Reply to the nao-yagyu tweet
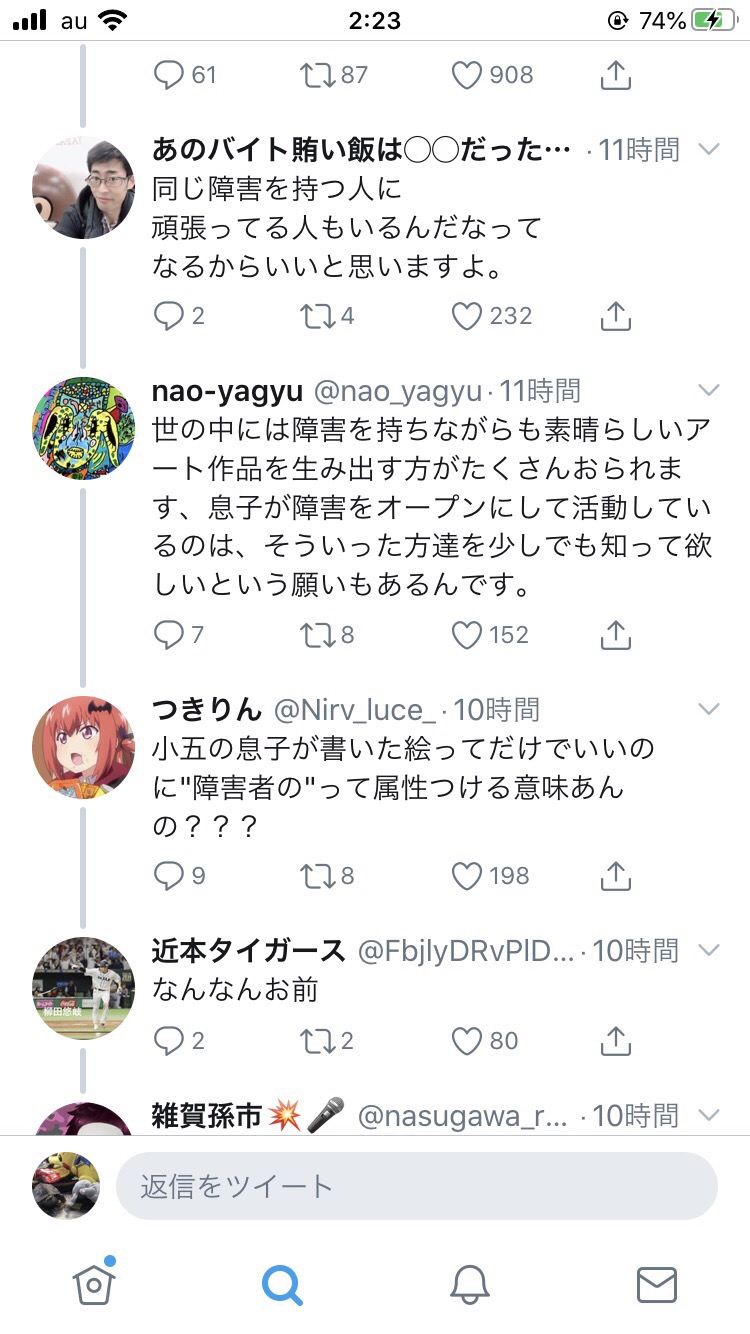This screenshot has height=1334, width=750. [169, 635]
